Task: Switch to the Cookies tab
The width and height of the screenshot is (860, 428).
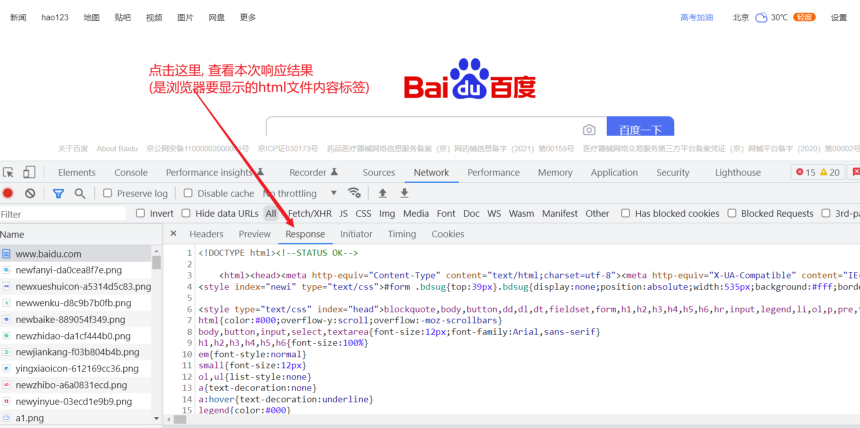Action: (x=448, y=234)
